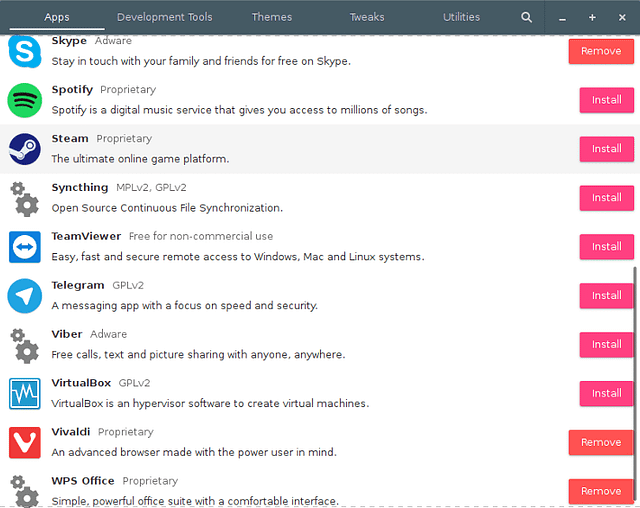Click the Vivaldi logo icon
Viewport: 640px width, 508px height.
pyautogui.click(x=24, y=443)
